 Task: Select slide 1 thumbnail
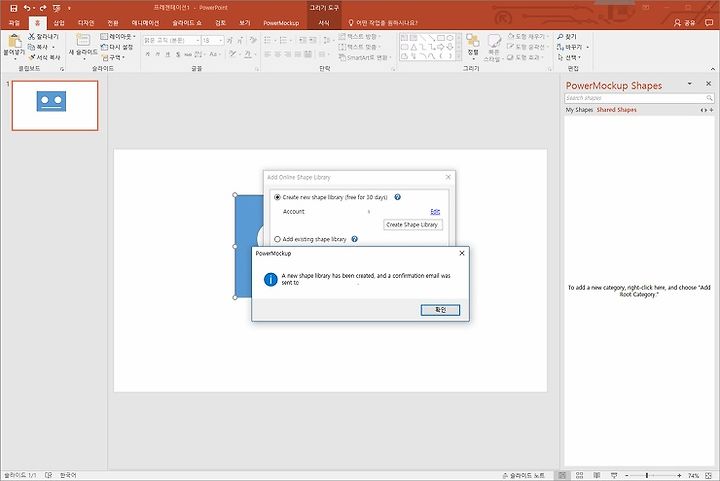coord(55,106)
